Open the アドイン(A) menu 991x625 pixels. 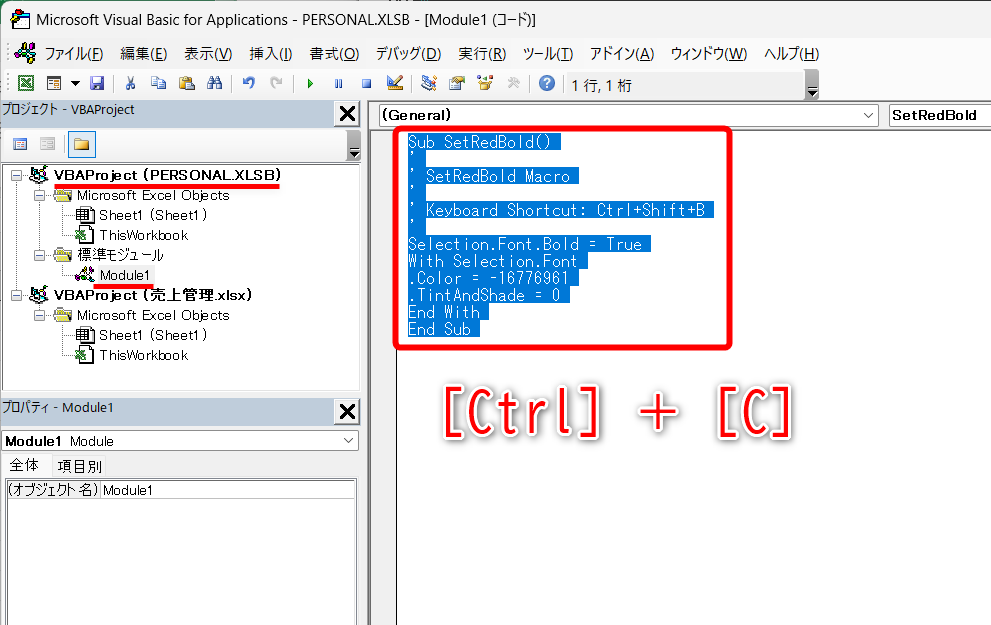point(622,54)
